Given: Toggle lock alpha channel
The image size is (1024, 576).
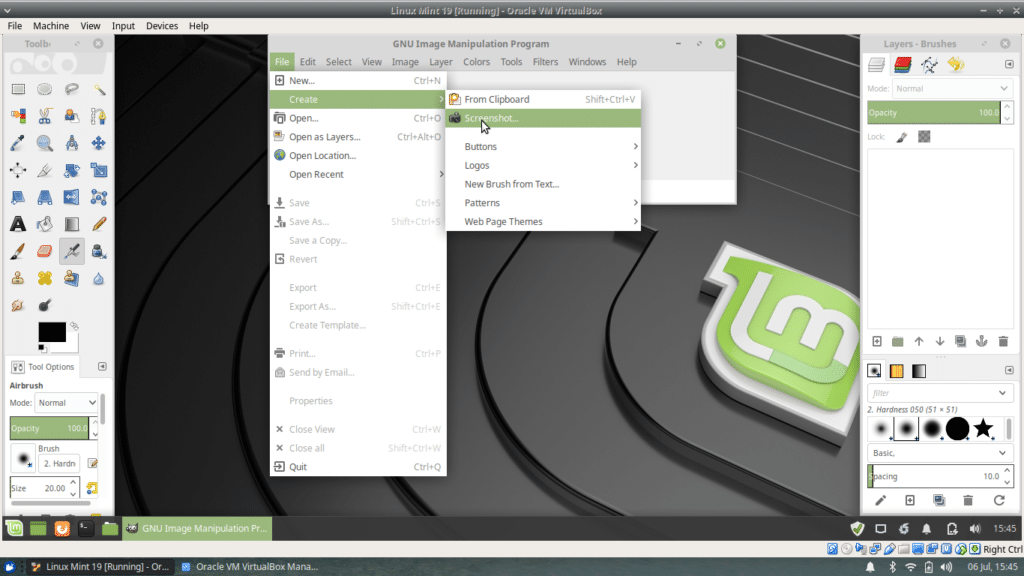Looking at the screenshot, I should pos(923,135).
